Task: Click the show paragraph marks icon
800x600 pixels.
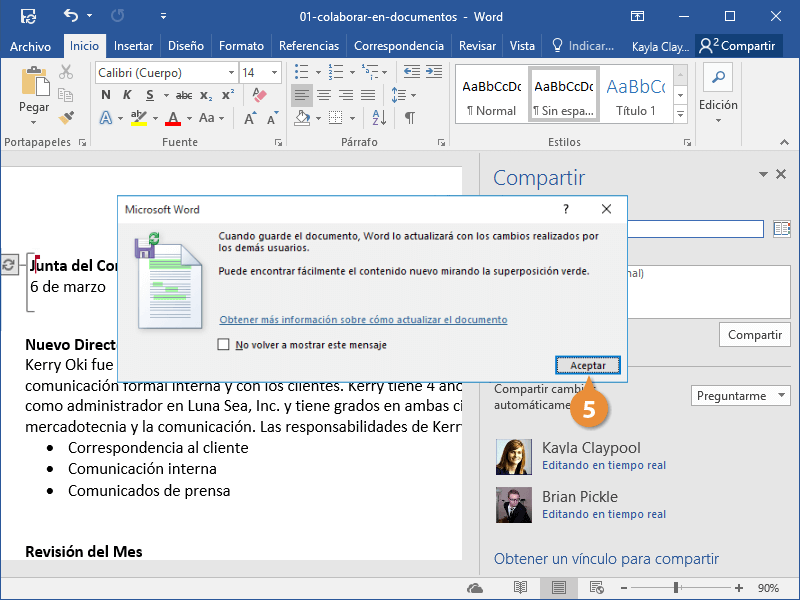Action: [x=409, y=118]
